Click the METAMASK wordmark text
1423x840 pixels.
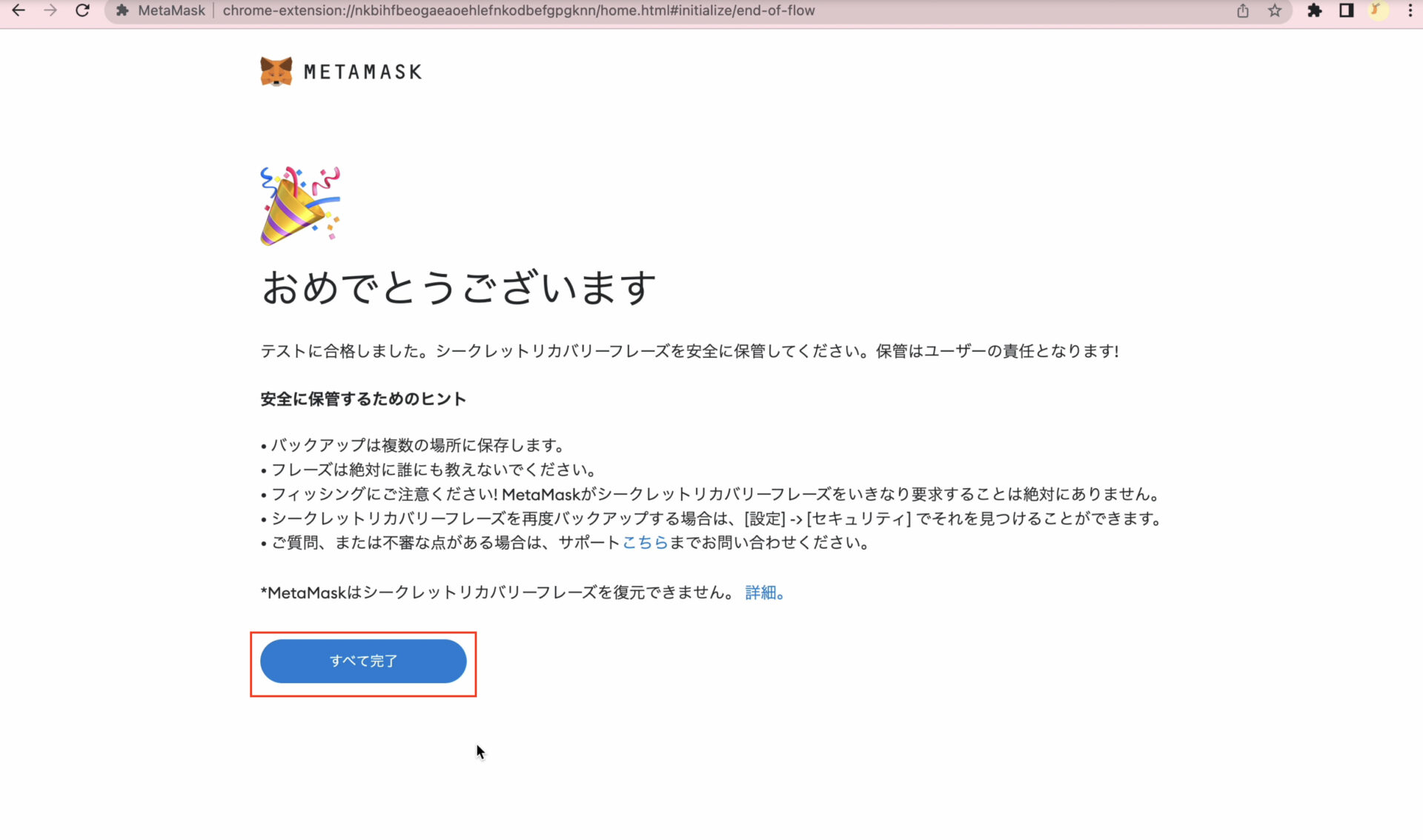363,72
